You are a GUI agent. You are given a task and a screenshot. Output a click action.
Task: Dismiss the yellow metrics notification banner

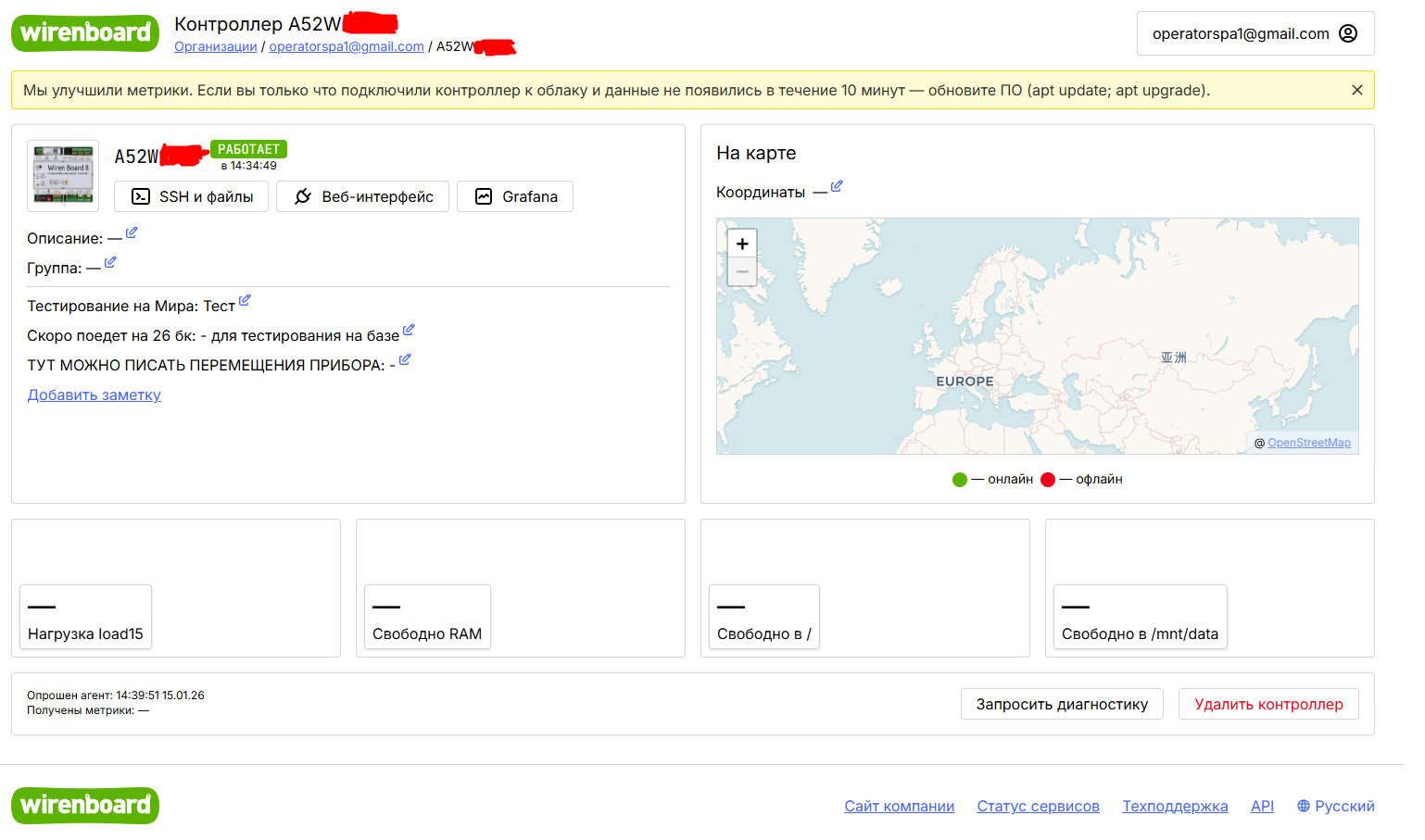[1356, 90]
